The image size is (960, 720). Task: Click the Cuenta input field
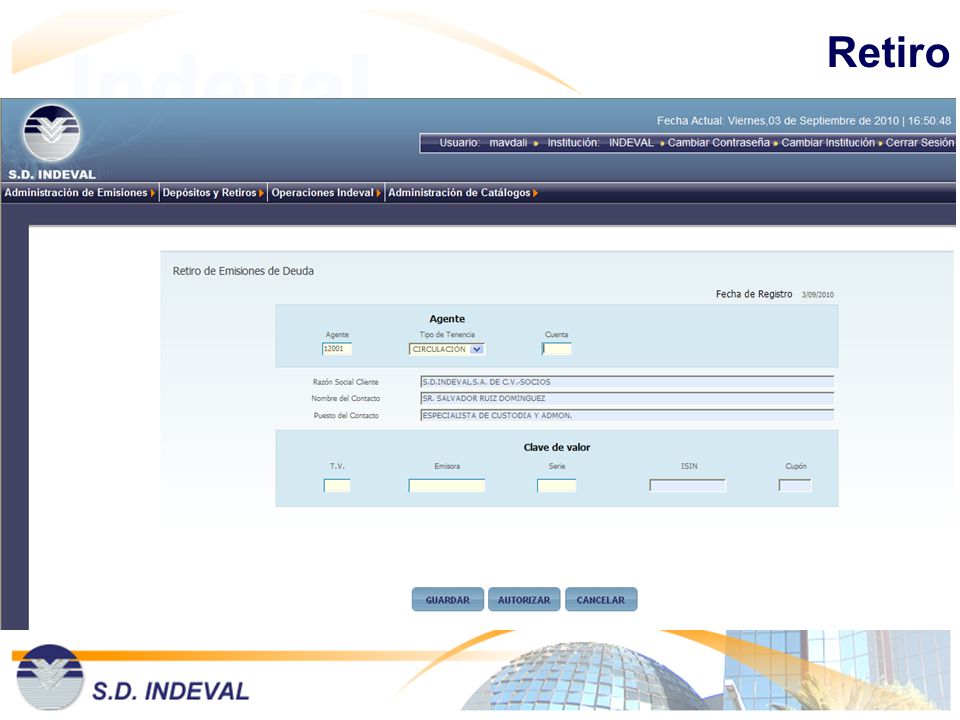point(557,349)
